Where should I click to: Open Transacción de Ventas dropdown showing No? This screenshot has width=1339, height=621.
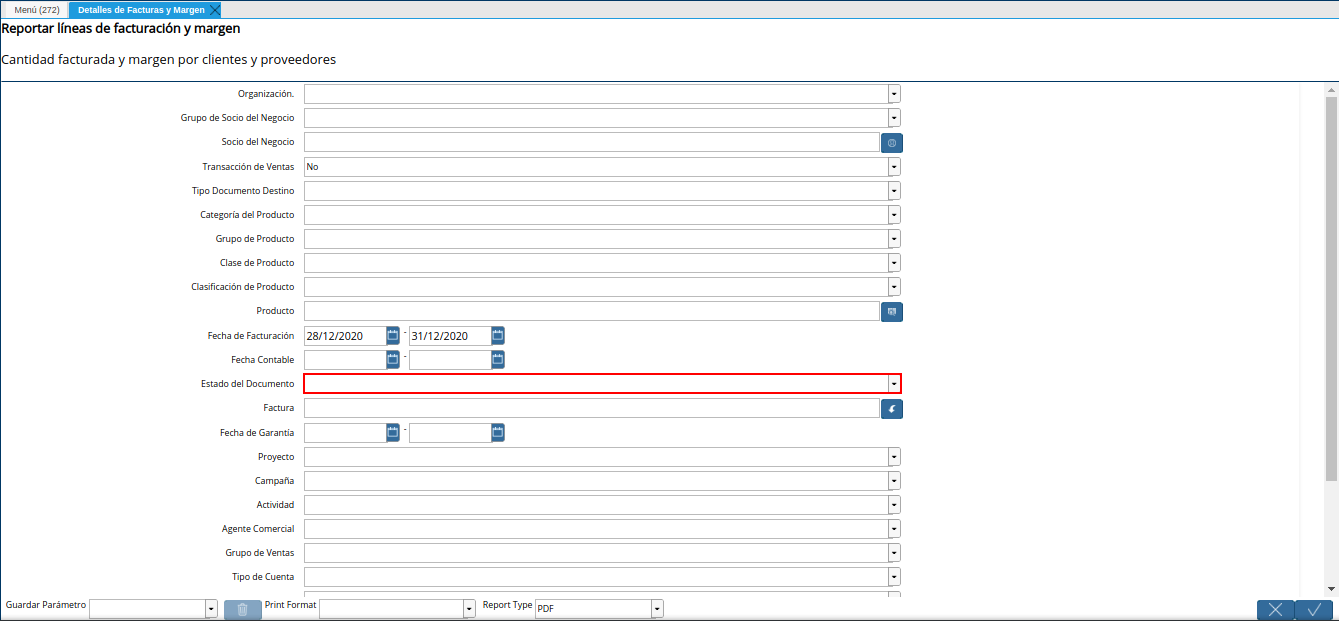pyautogui.click(x=894, y=167)
